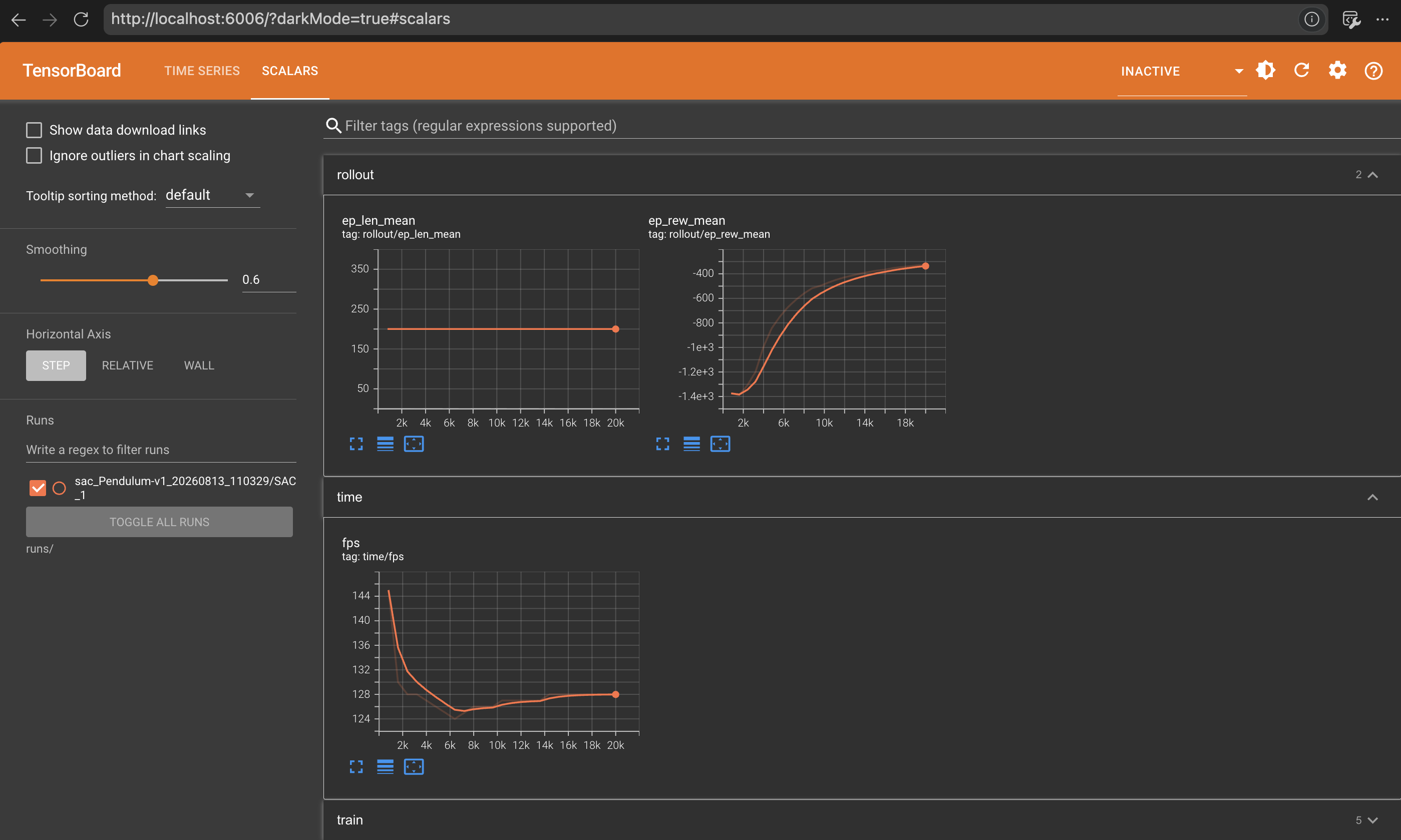Click the regex filter runs field
The height and width of the screenshot is (840, 1401).
pos(161,450)
